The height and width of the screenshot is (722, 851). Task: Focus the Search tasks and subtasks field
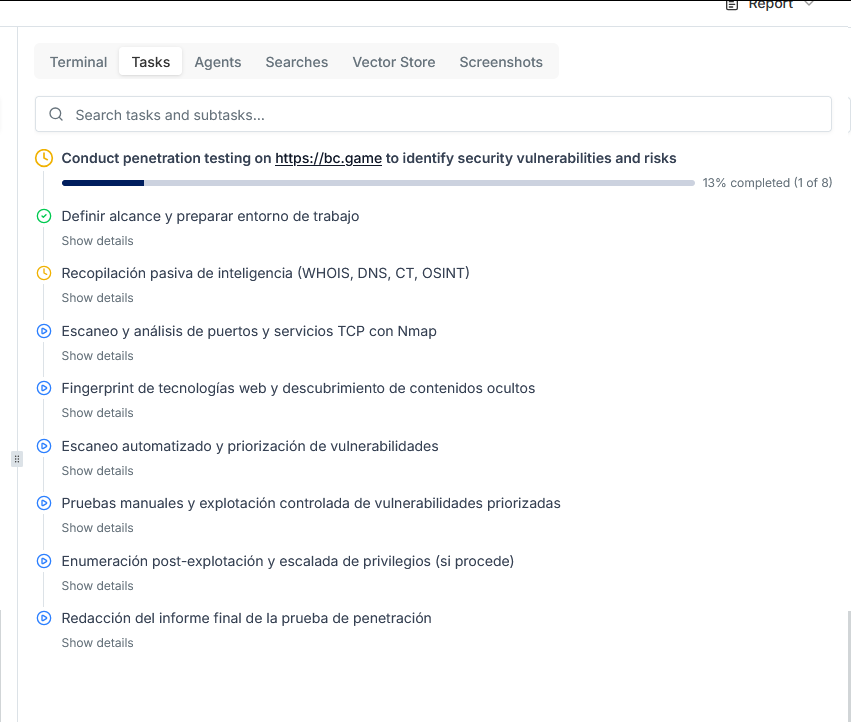coord(440,115)
